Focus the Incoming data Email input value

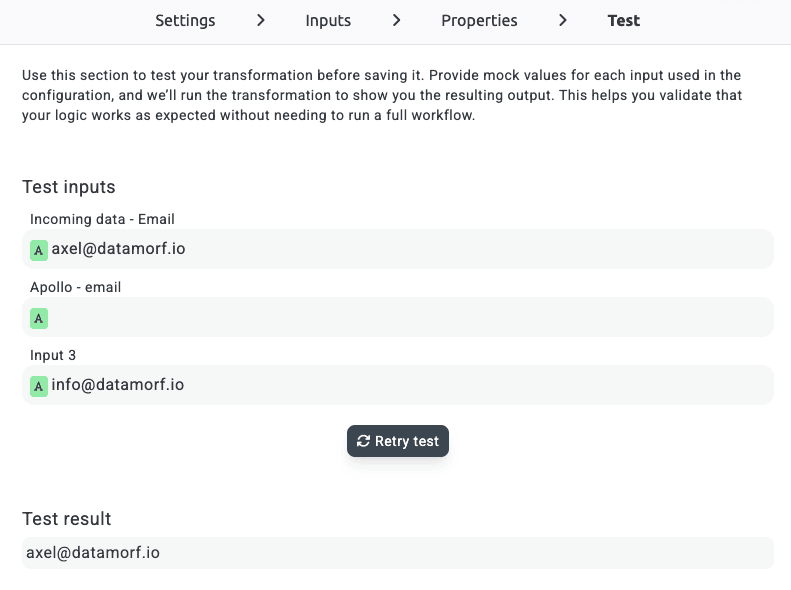coord(400,250)
